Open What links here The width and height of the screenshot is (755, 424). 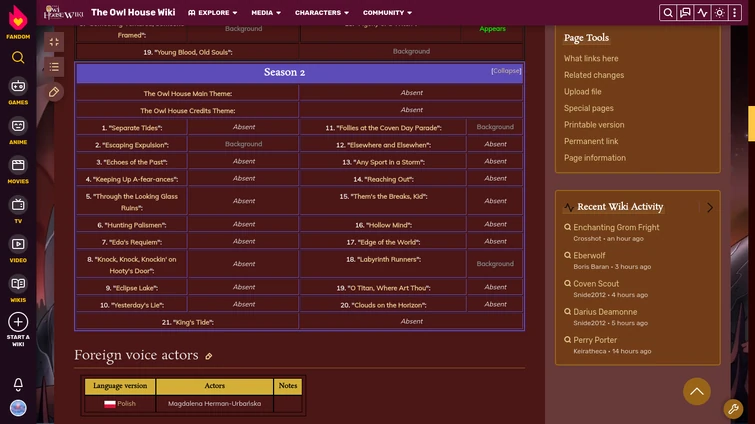pyautogui.click(x=591, y=58)
